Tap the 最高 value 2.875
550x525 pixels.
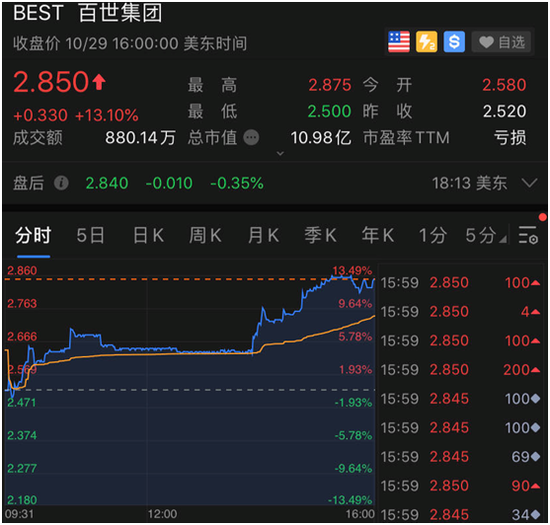(330, 85)
